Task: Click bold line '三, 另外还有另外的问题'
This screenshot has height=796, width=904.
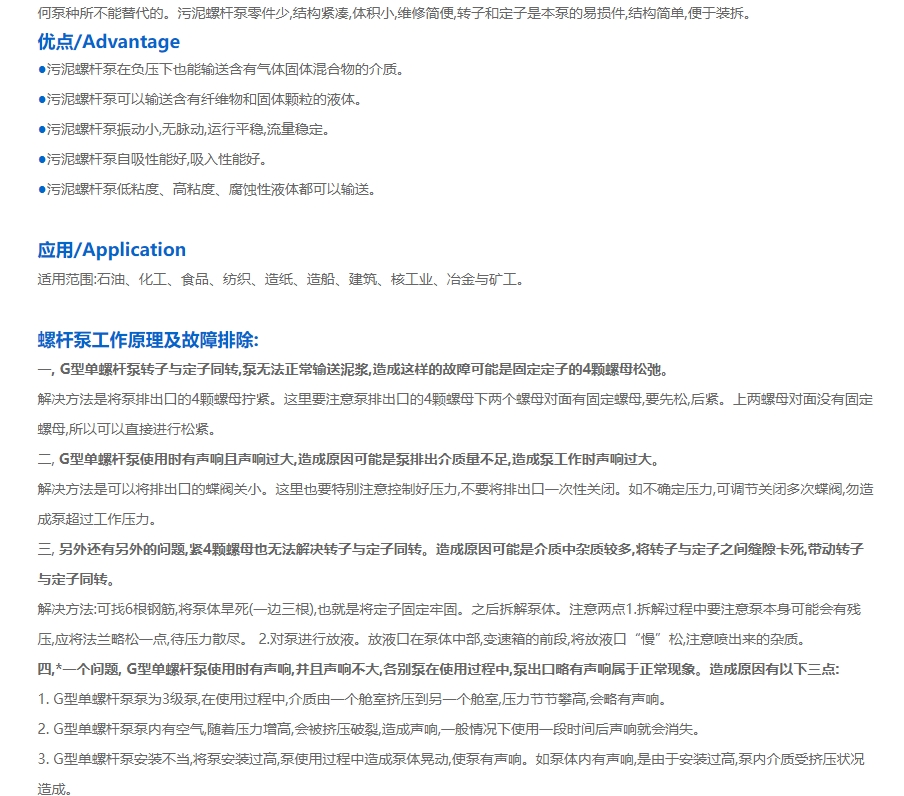Action: pyautogui.click(x=451, y=549)
